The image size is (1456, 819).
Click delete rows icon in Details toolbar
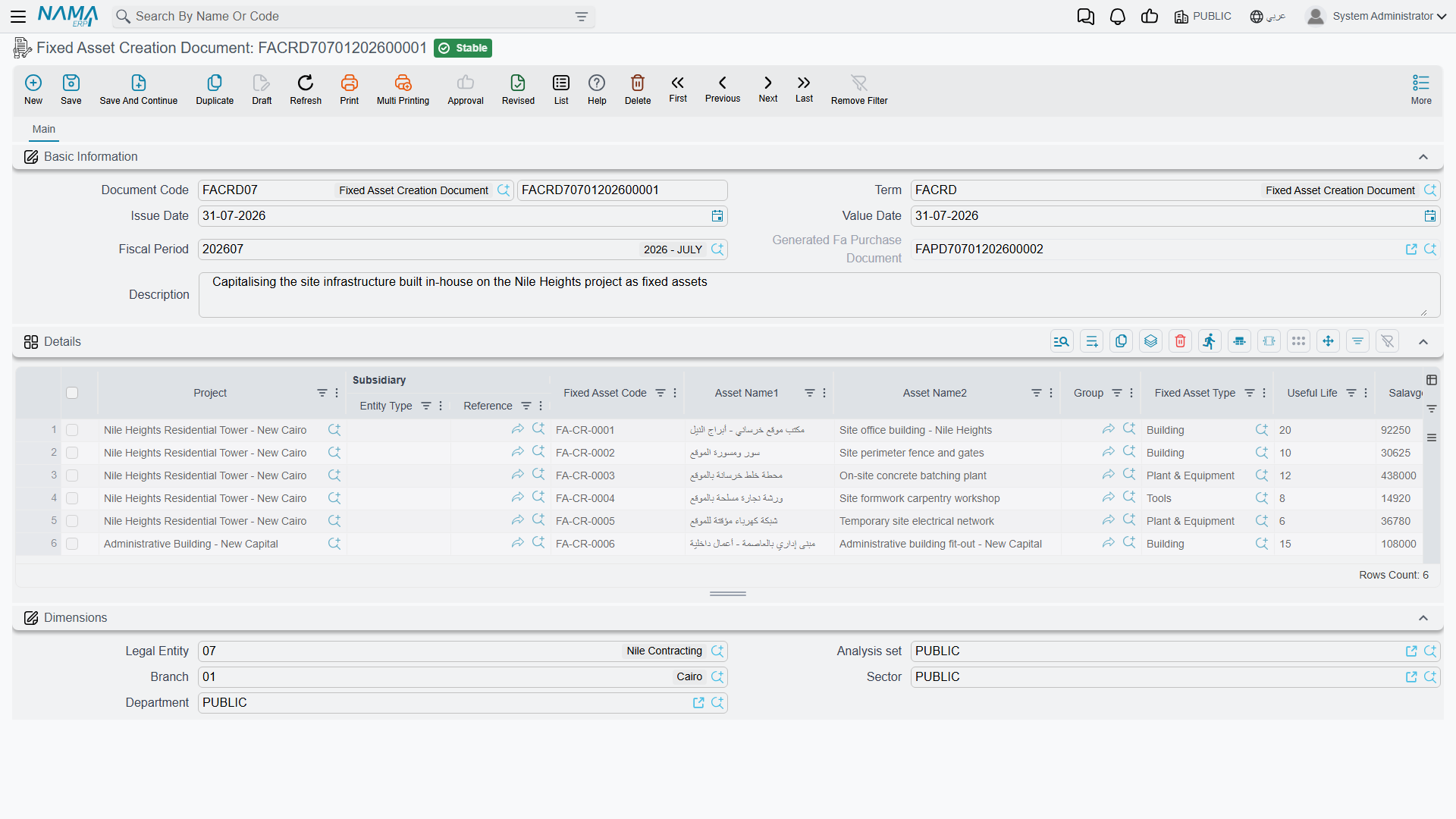[x=1181, y=341]
